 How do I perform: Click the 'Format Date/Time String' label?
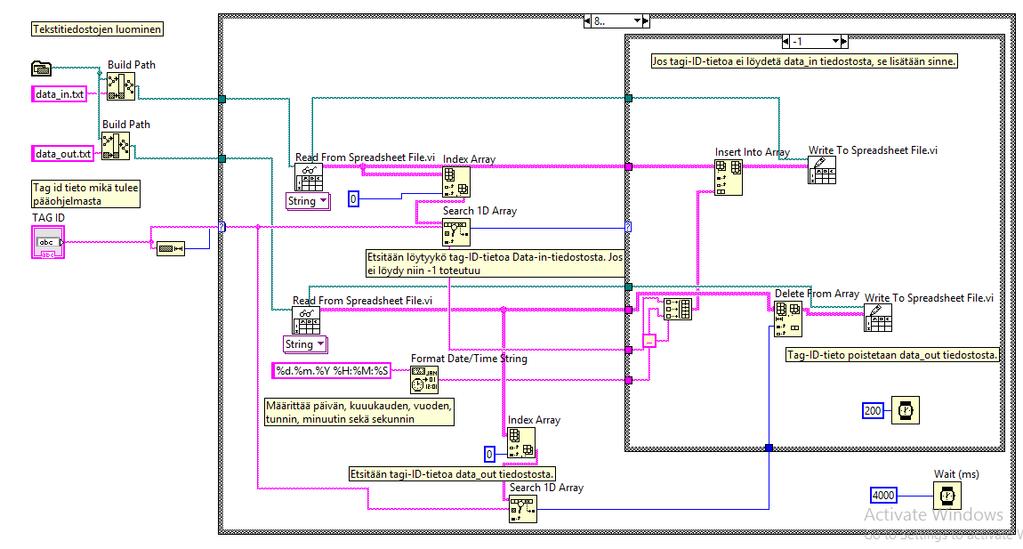coord(469,358)
